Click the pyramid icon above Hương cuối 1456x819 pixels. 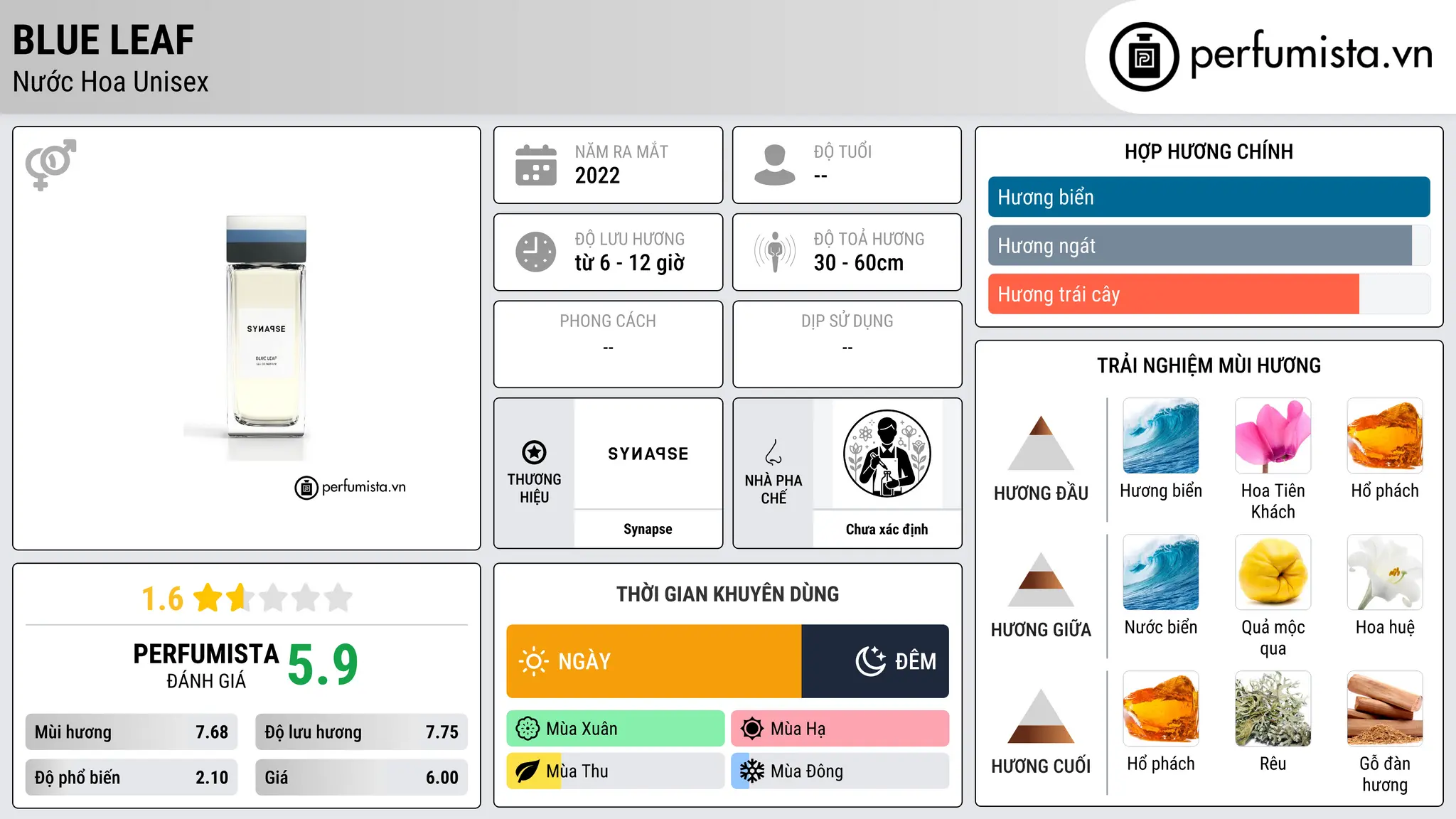pyautogui.click(x=1041, y=716)
